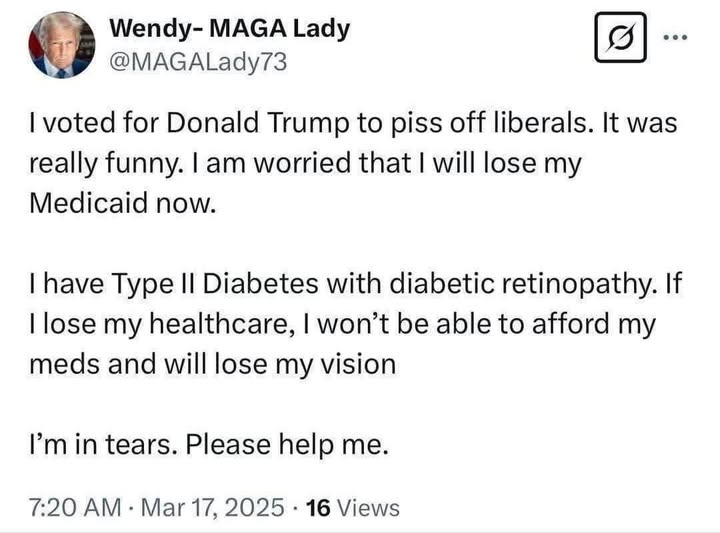Select the "really funny. I am worried" line
The width and height of the screenshot is (720, 533).
305,163
